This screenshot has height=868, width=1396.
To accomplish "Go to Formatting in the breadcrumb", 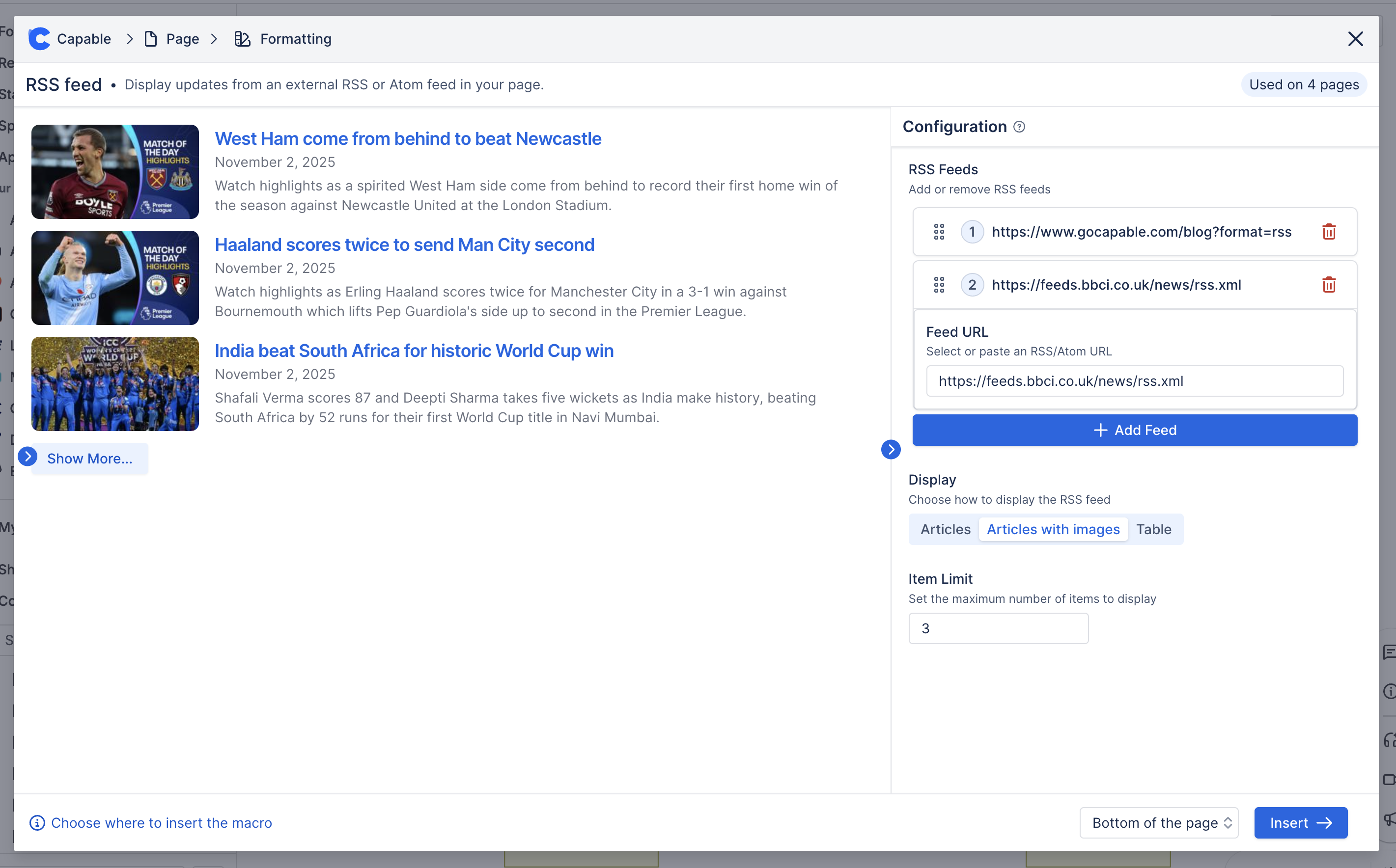I will [x=296, y=39].
